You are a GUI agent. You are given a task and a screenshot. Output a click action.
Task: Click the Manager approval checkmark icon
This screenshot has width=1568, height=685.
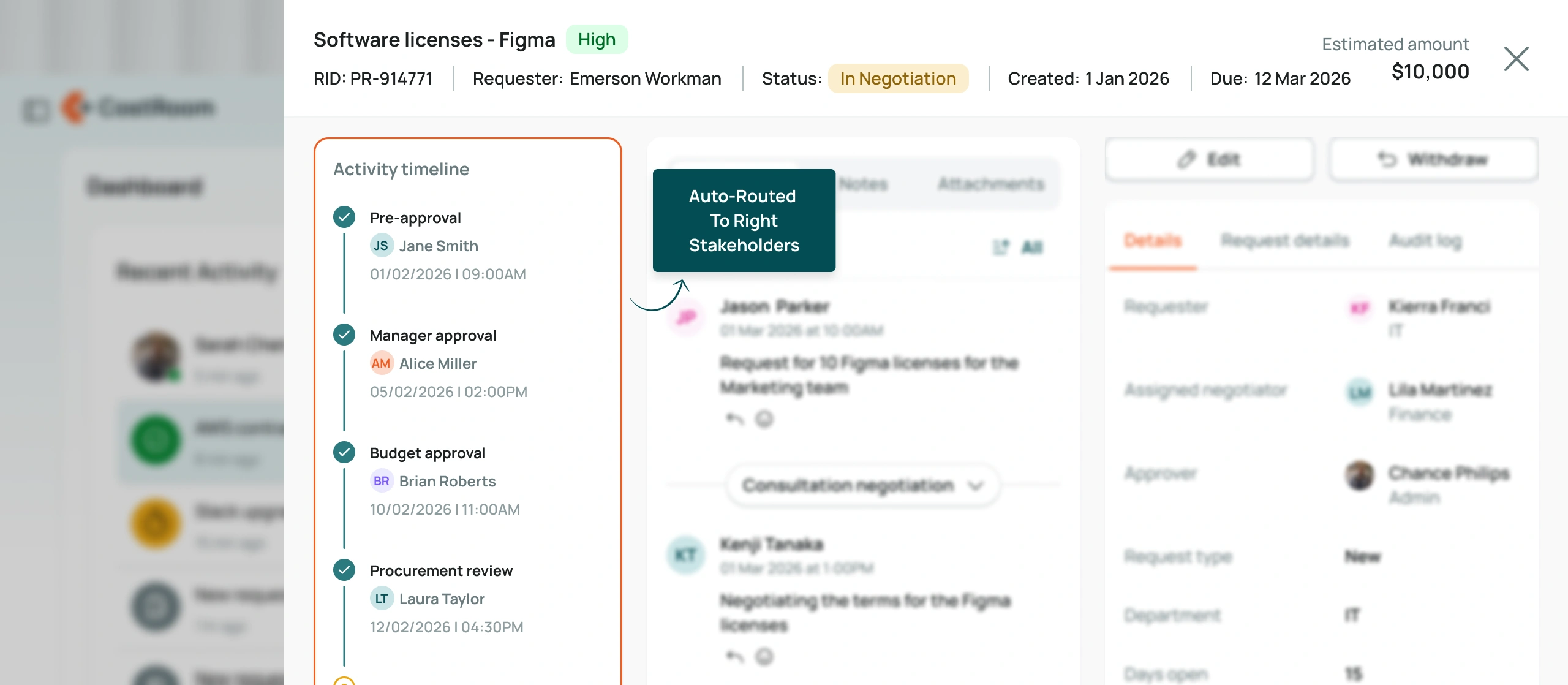[x=344, y=335]
